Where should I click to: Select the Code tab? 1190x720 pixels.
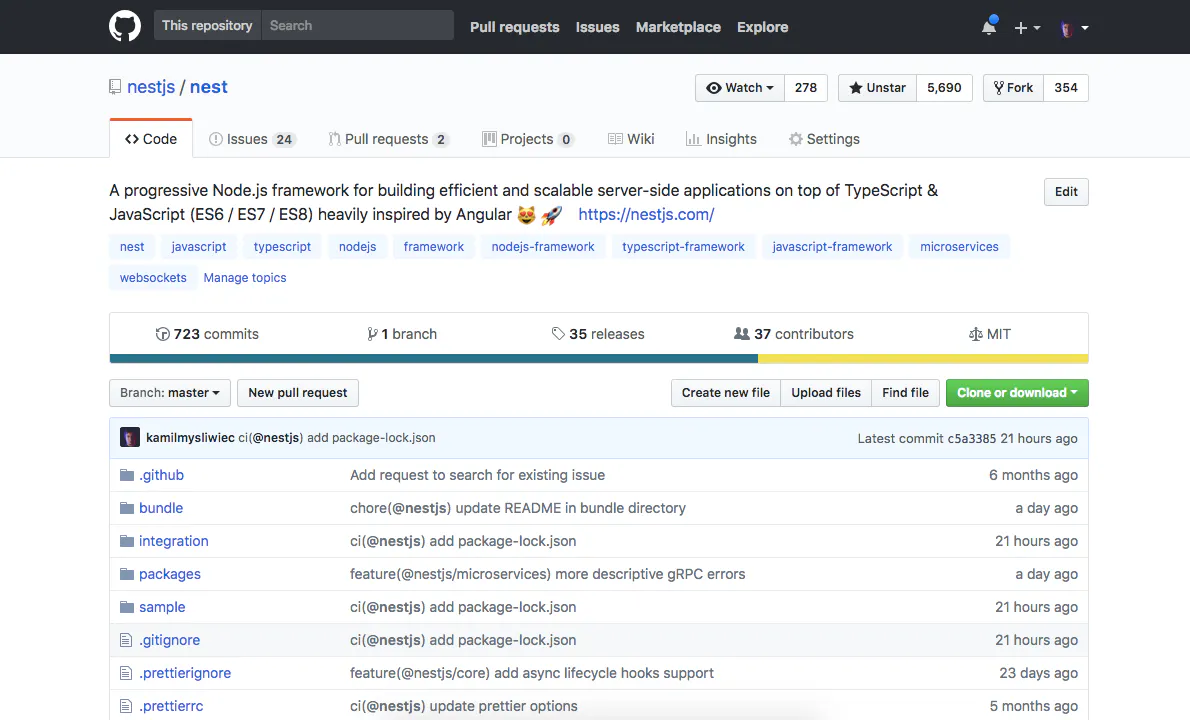pyautogui.click(x=151, y=139)
